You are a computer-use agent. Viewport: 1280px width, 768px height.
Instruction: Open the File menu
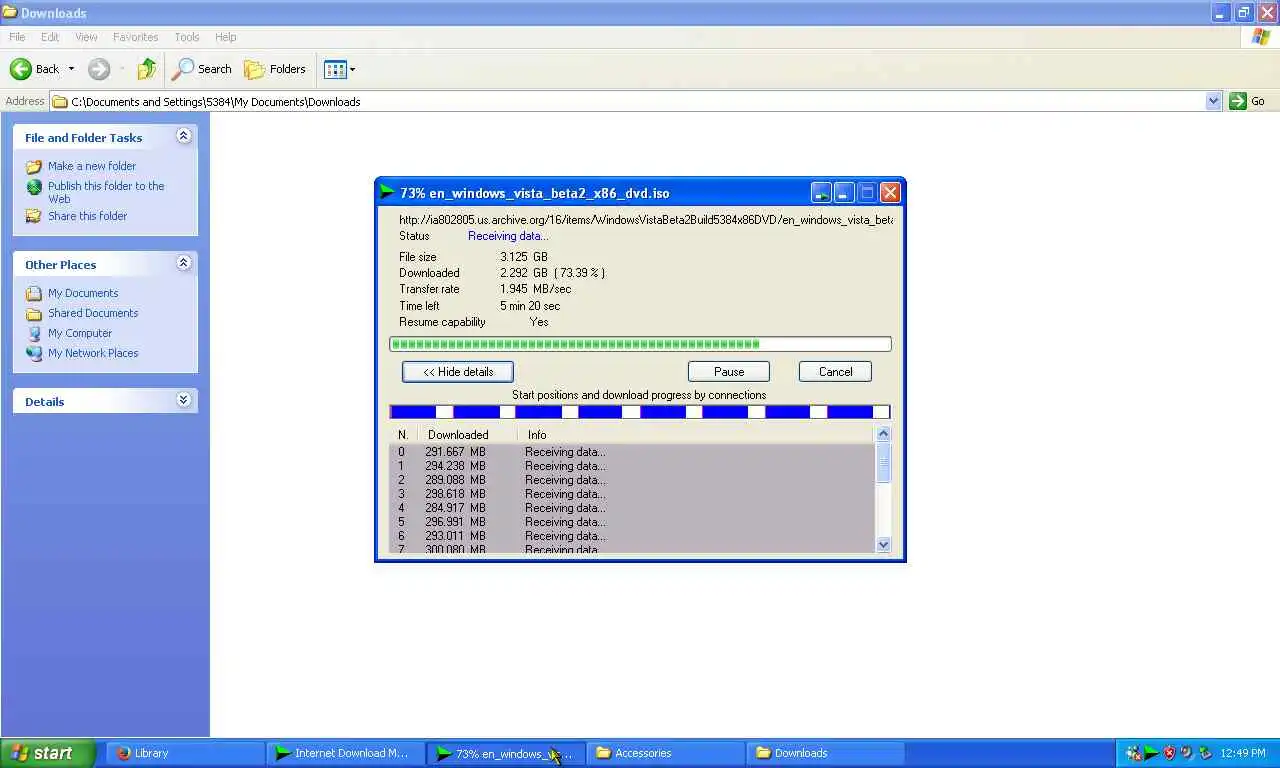click(x=17, y=37)
